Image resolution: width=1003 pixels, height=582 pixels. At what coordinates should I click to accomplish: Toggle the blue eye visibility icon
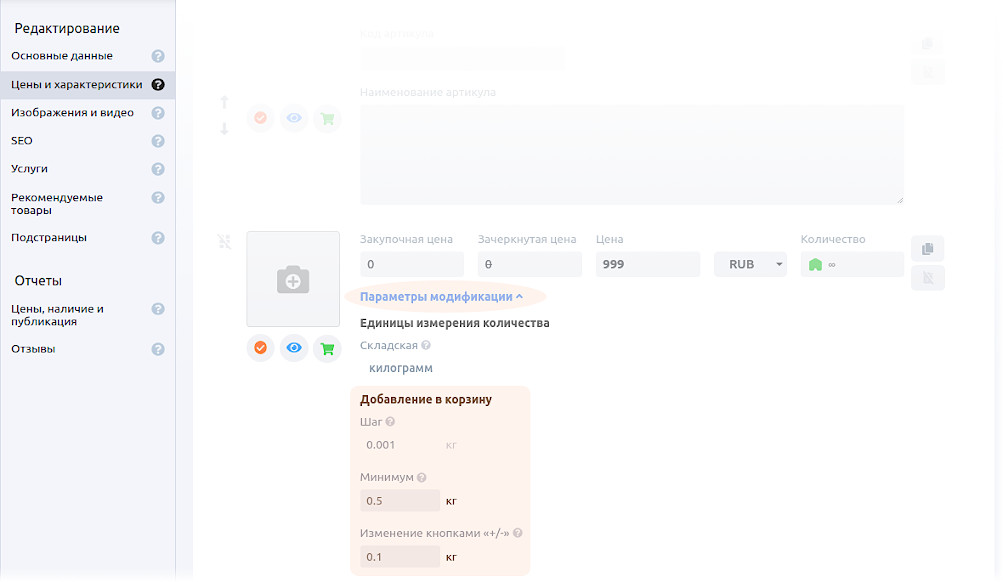click(294, 348)
